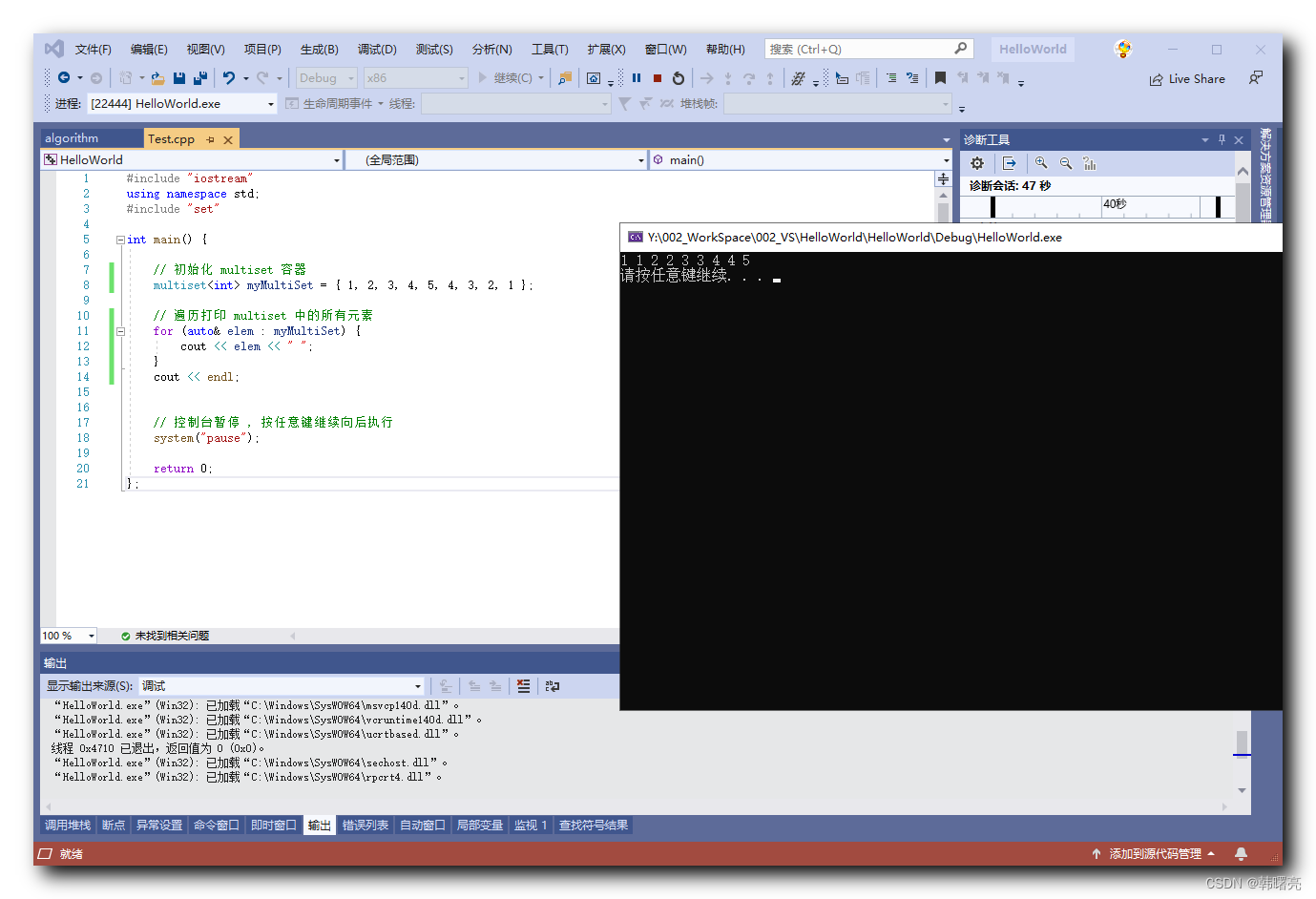
Task: Switch to the 监视 1 tab
Action: click(531, 825)
